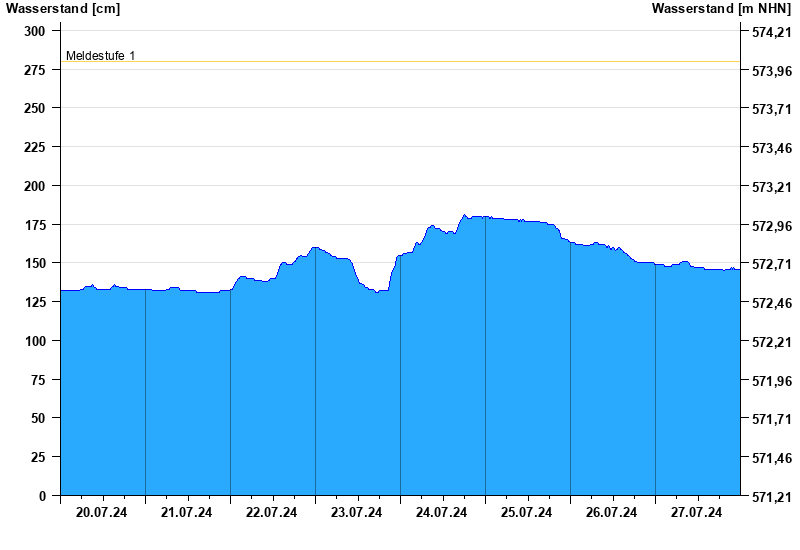
Task: Select the 23.07.24 date label
Action: 357,513
